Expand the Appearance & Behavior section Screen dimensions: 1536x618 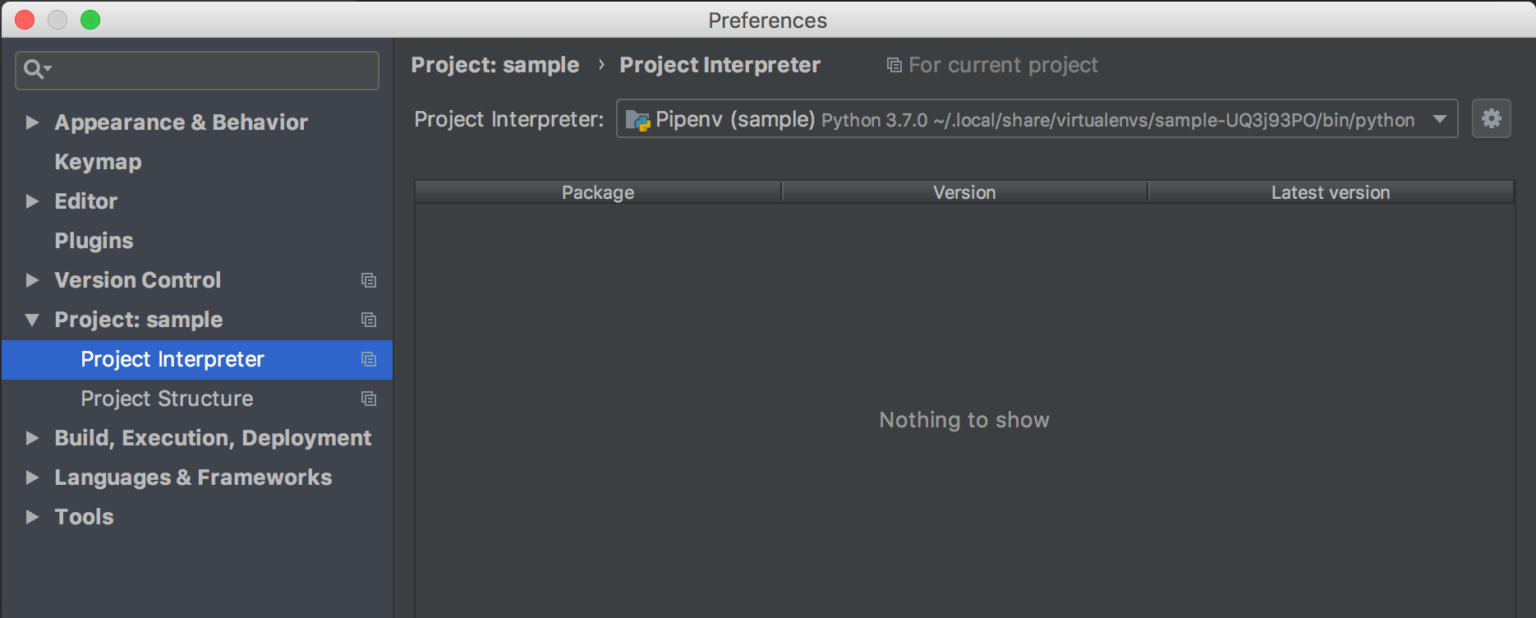pos(32,122)
